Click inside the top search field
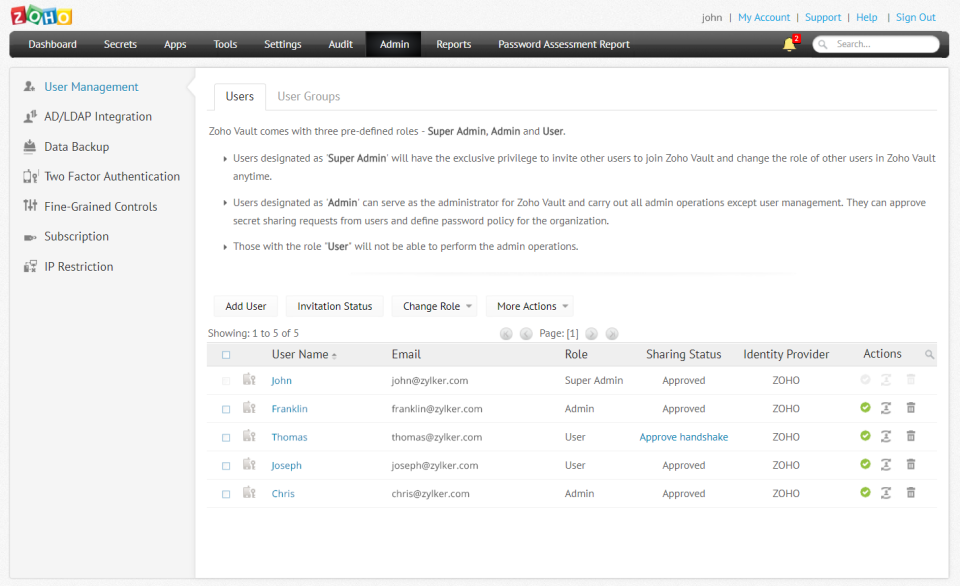960x586 pixels. click(x=880, y=44)
